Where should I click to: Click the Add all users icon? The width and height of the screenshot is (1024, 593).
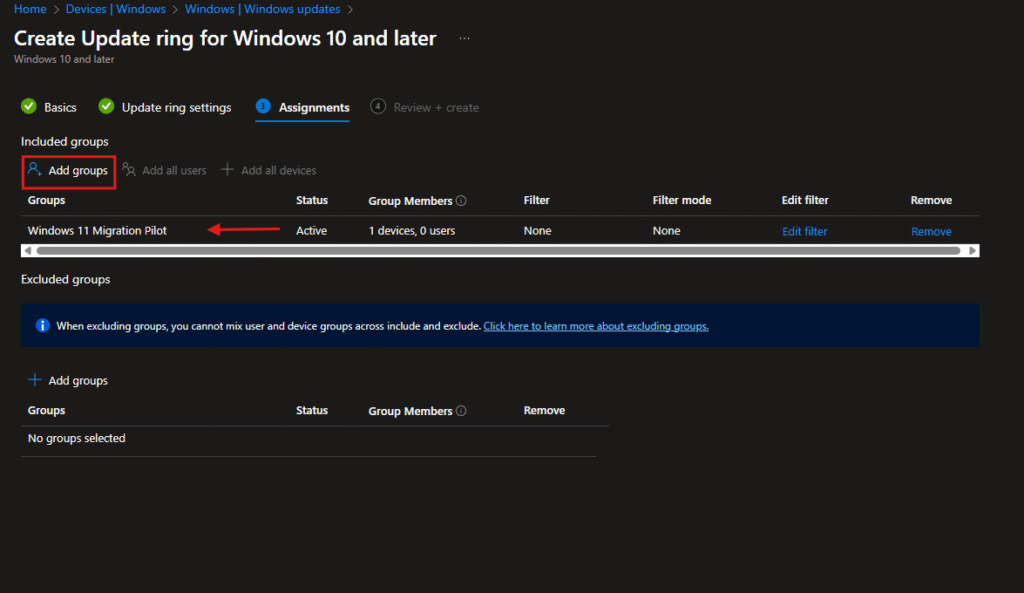tap(129, 170)
